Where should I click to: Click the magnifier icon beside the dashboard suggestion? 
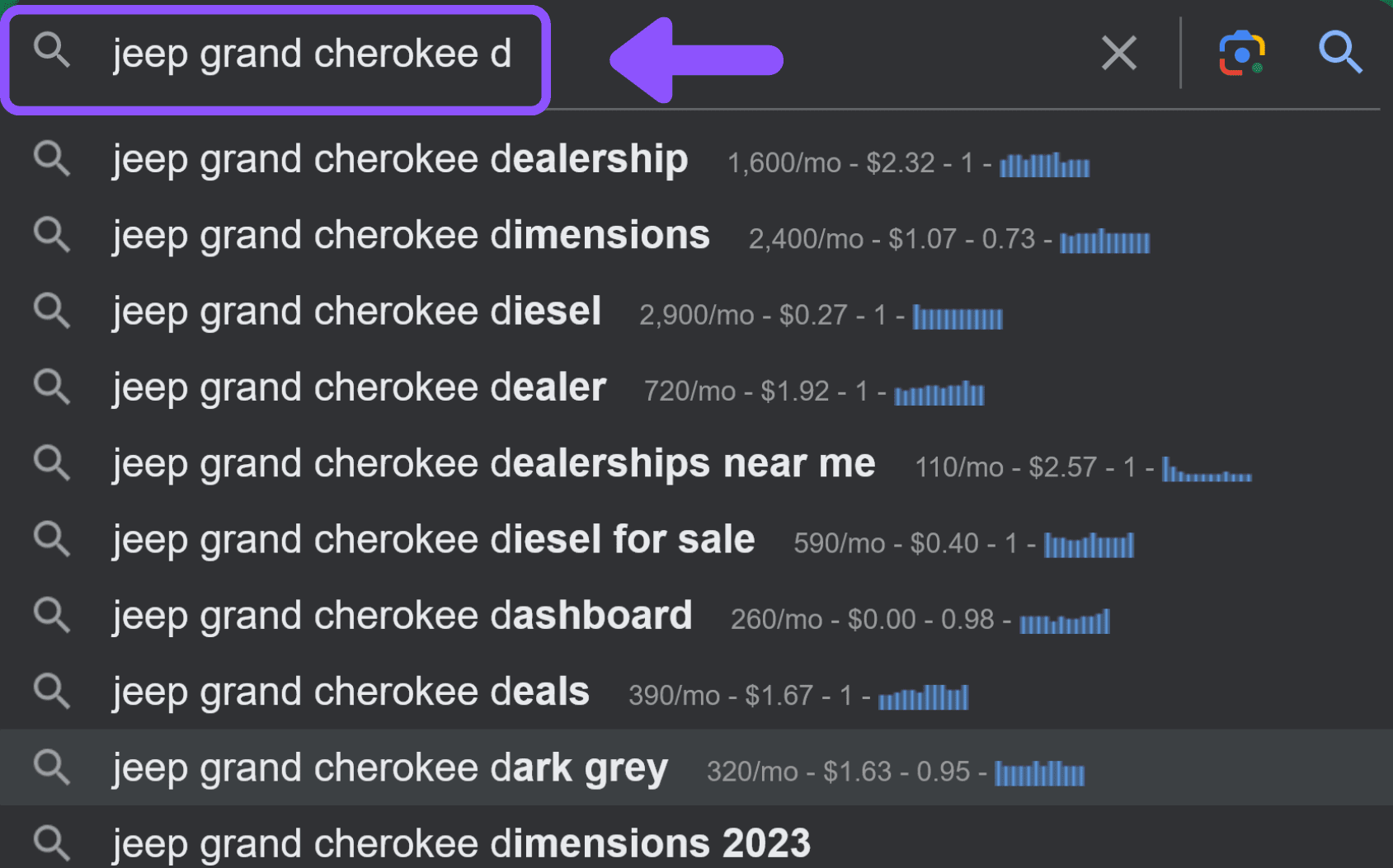(x=52, y=616)
